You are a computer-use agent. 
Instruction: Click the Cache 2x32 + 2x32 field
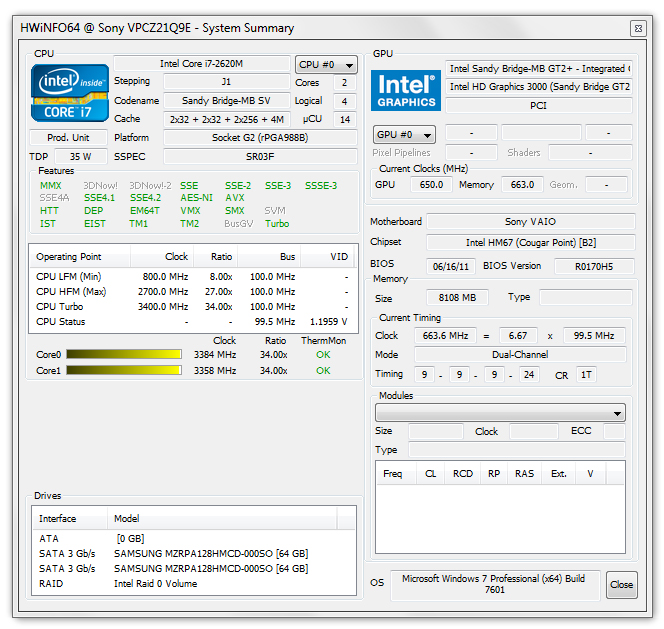click(227, 119)
